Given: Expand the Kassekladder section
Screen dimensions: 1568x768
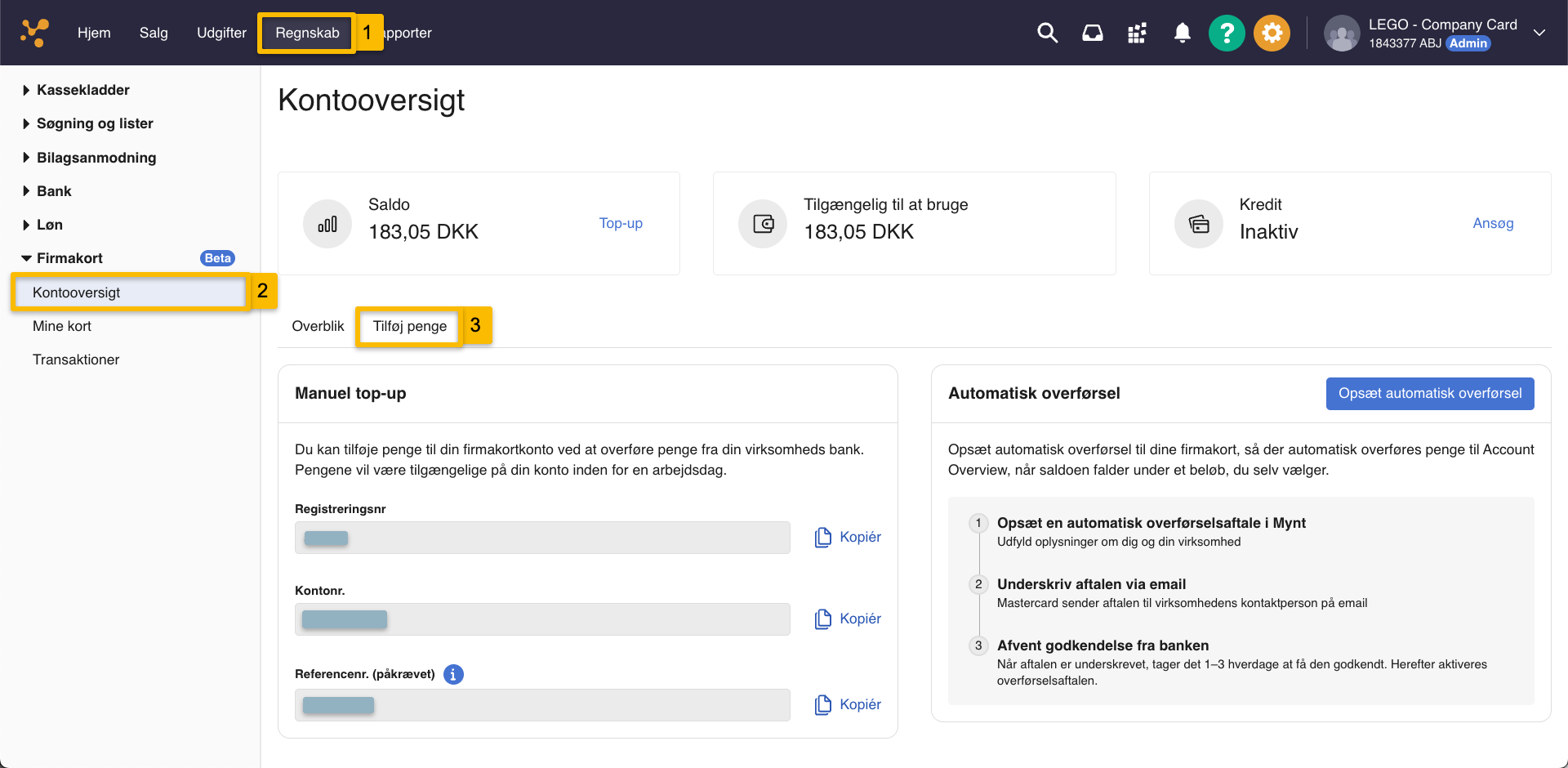Looking at the screenshot, I should tap(82, 90).
